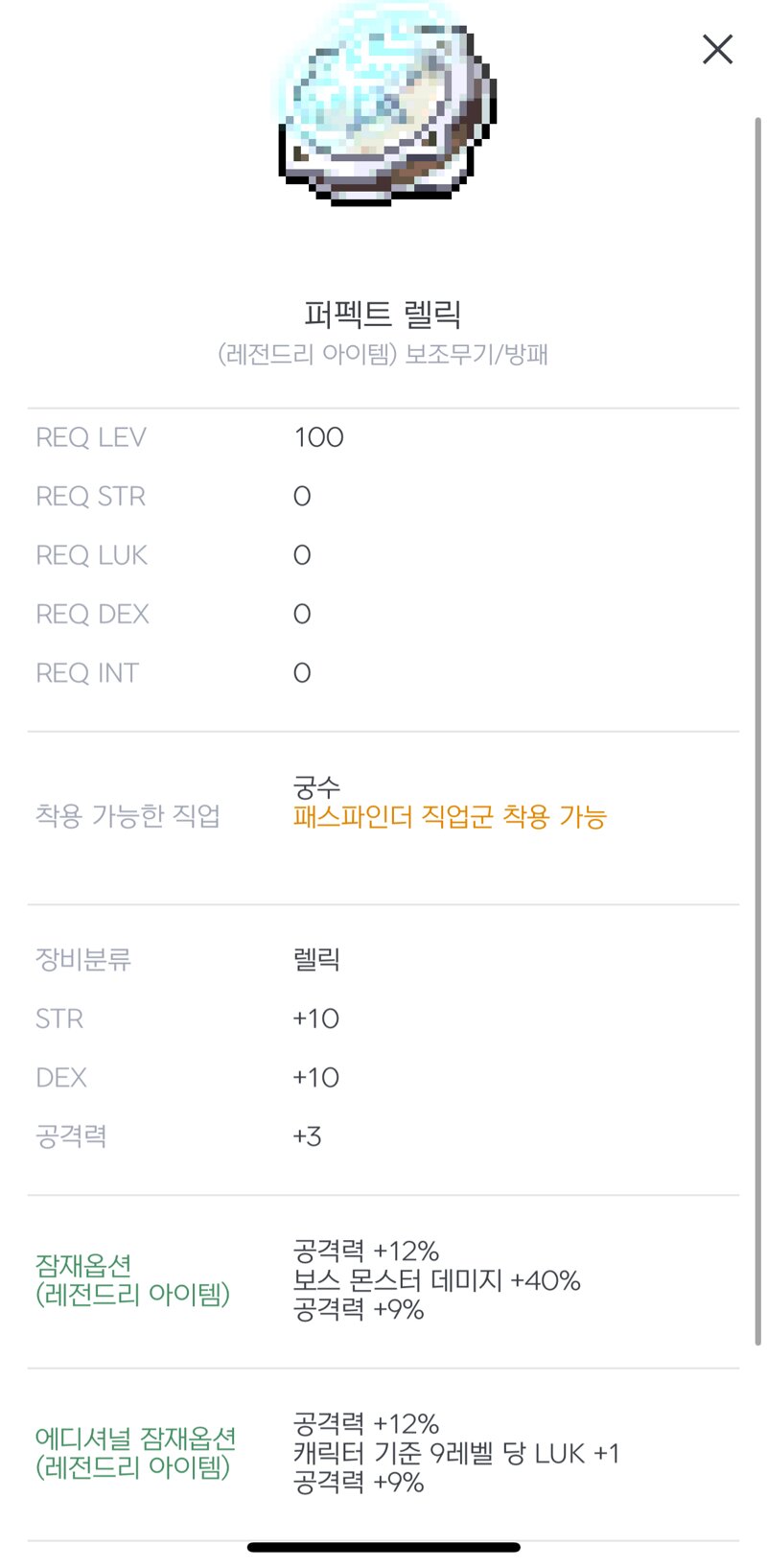Click the orange 패스파인더 직업군 착용 가능 text
The width and height of the screenshot is (767, 1568).
click(450, 817)
